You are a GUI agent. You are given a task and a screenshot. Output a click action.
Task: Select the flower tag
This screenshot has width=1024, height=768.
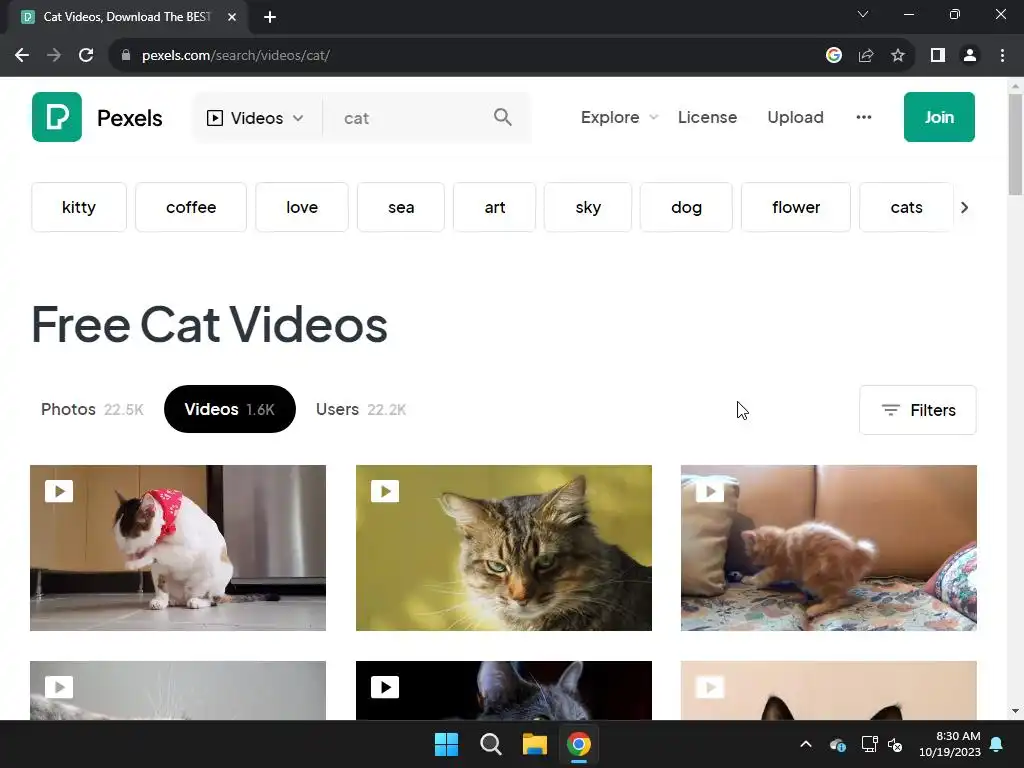[795, 207]
